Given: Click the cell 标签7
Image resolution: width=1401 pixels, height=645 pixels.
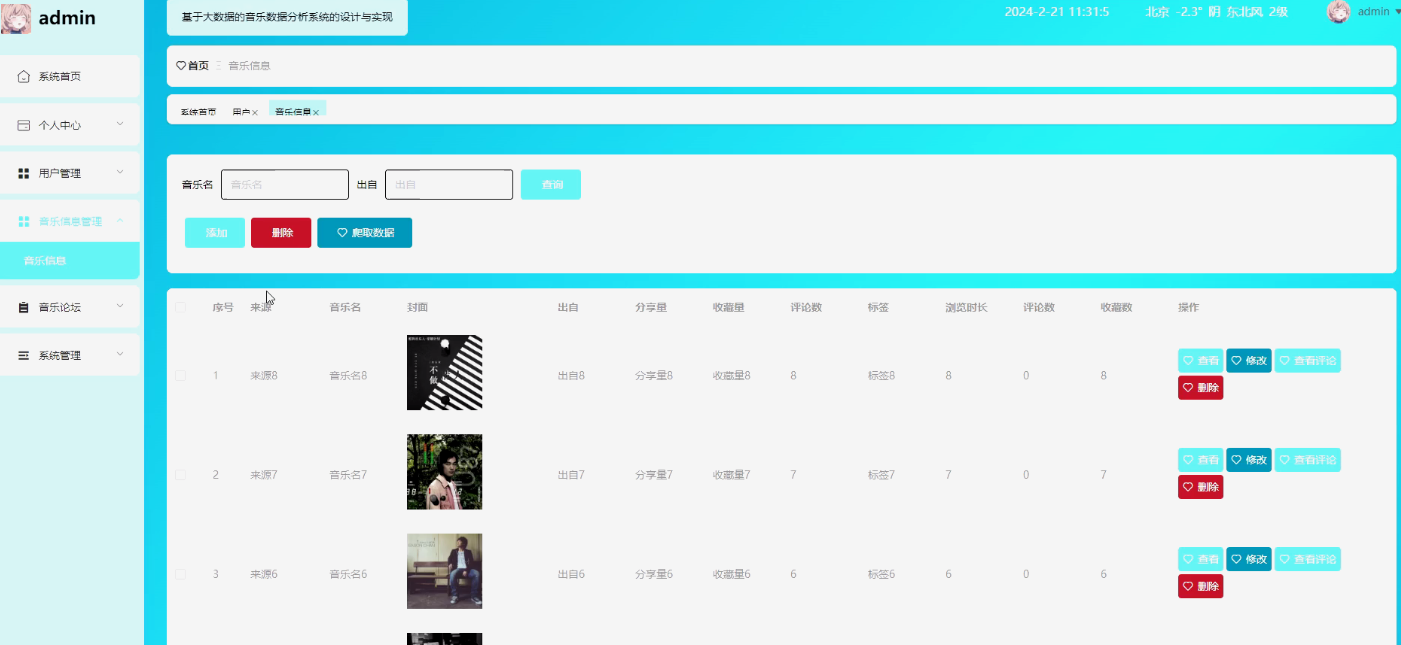Looking at the screenshot, I should [882, 474].
